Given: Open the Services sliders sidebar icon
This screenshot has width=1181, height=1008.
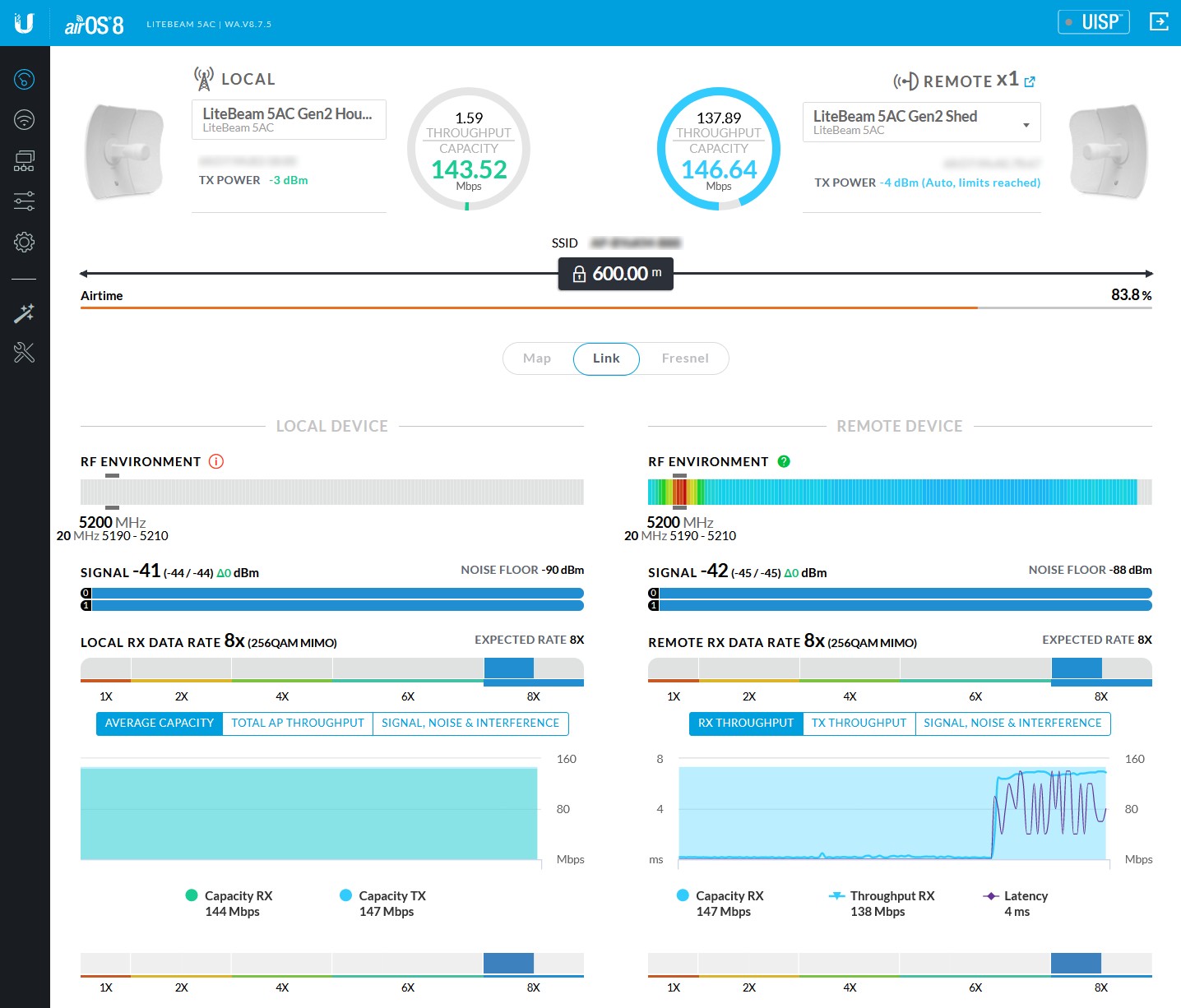Looking at the screenshot, I should [x=25, y=201].
